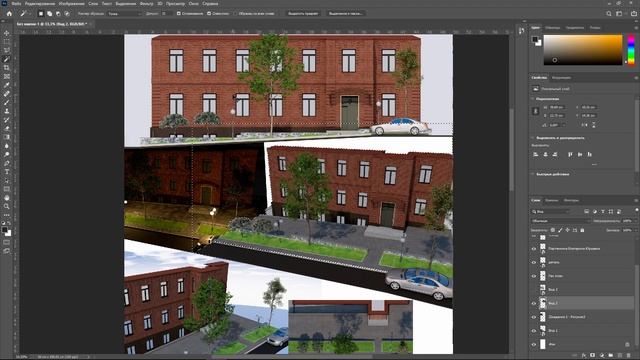The image size is (640, 360).
Task: Select the Crop tool
Action: click(x=7, y=68)
